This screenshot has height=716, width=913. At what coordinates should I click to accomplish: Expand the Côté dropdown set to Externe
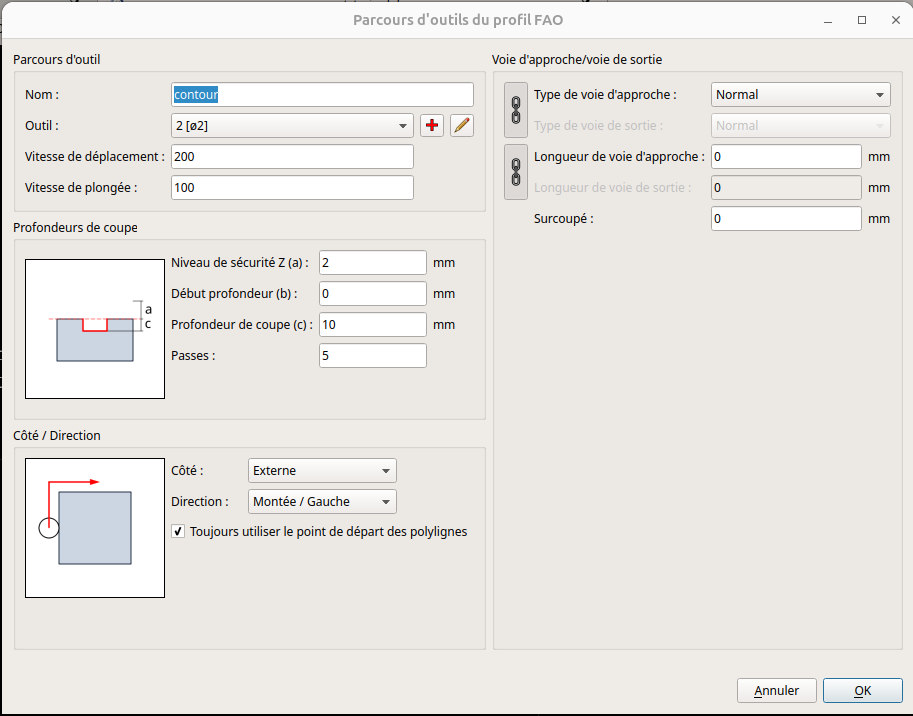coord(321,471)
